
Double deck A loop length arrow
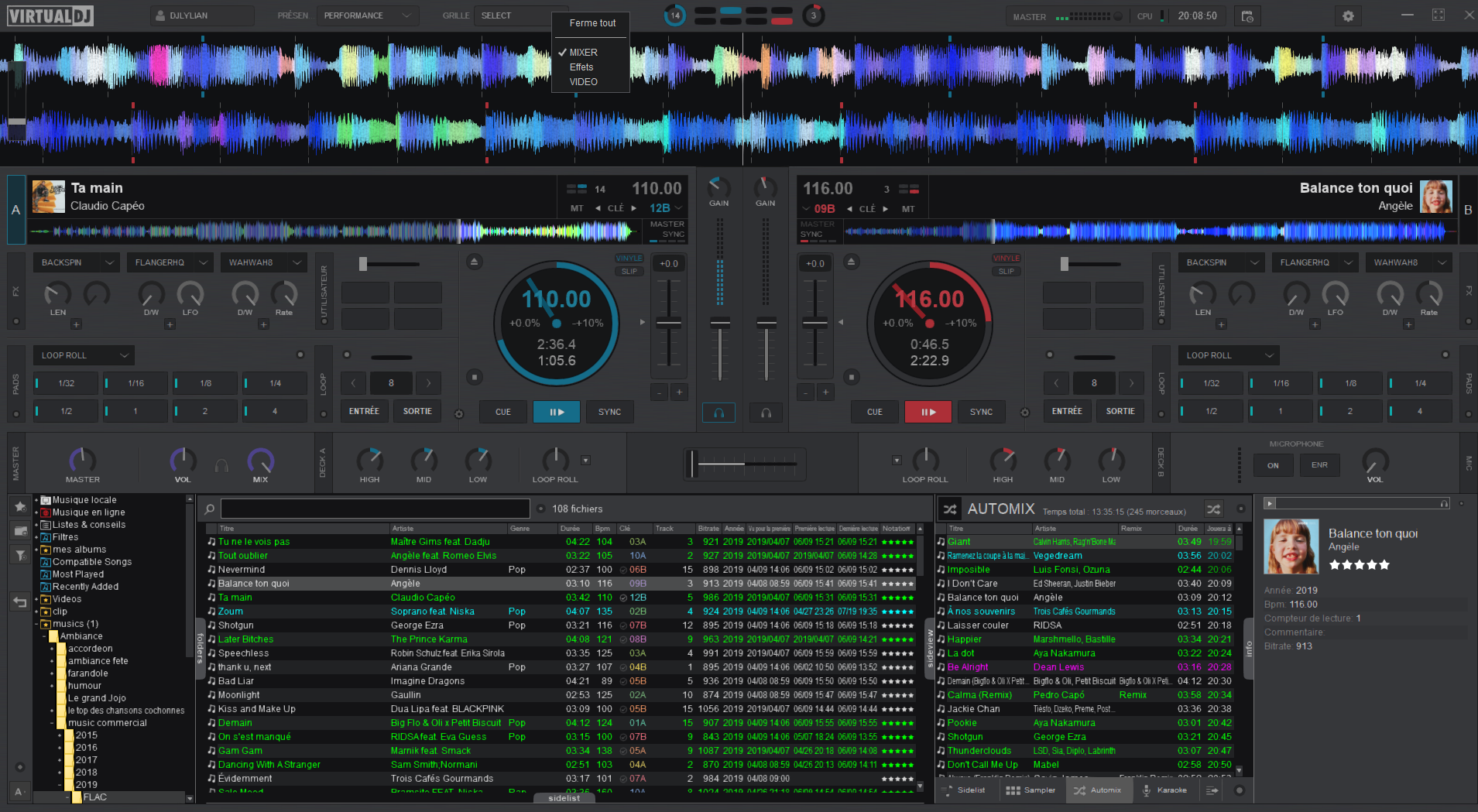(428, 382)
